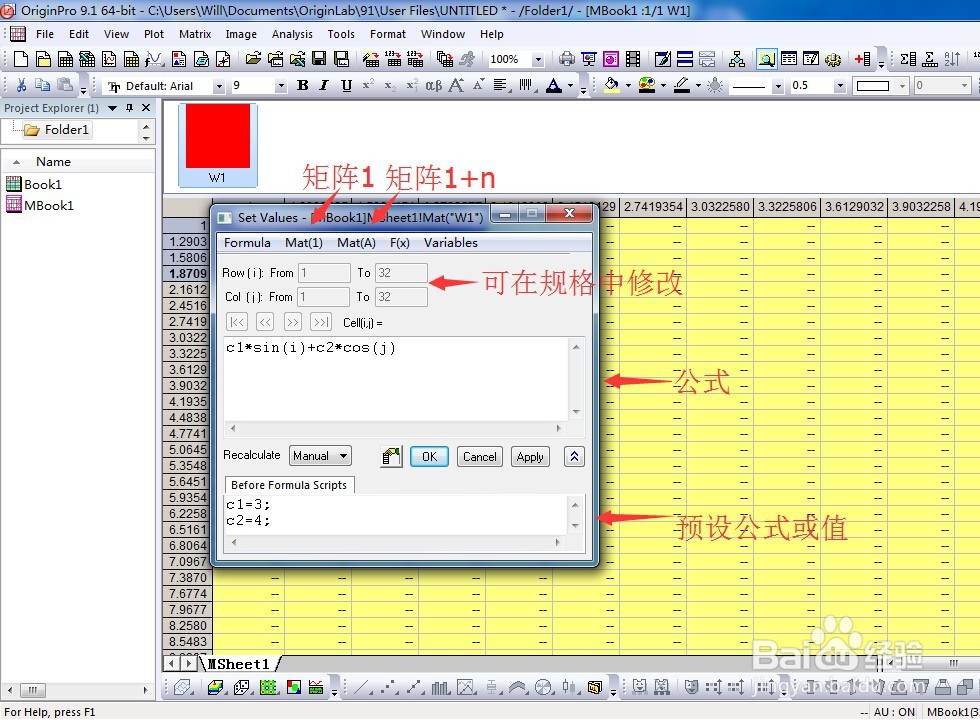The width and height of the screenshot is (980, 720).
Task: Open the font size 9 dropdown
Action: (x=281, y=86)
